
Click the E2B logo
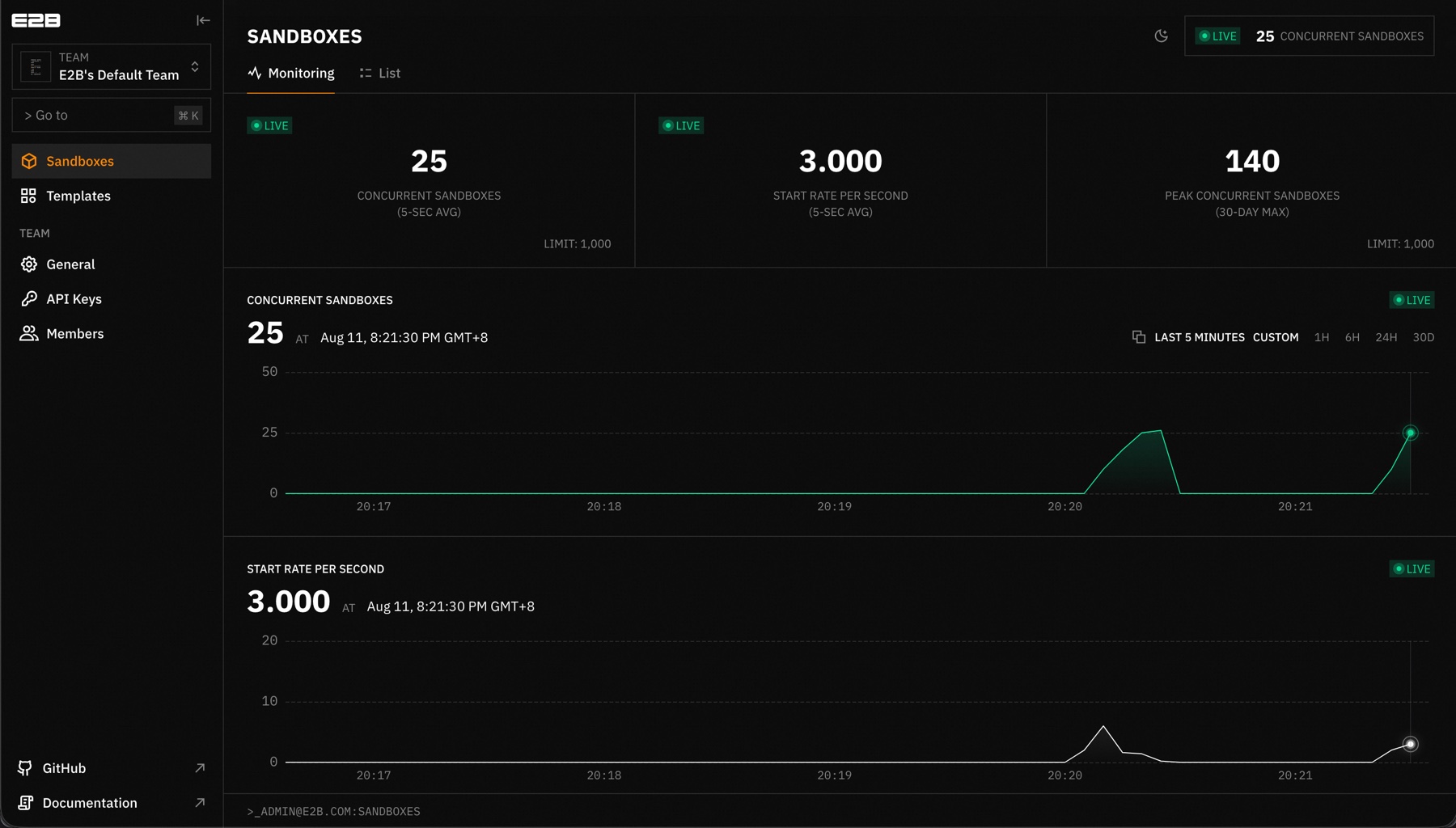tap(36, 20)
